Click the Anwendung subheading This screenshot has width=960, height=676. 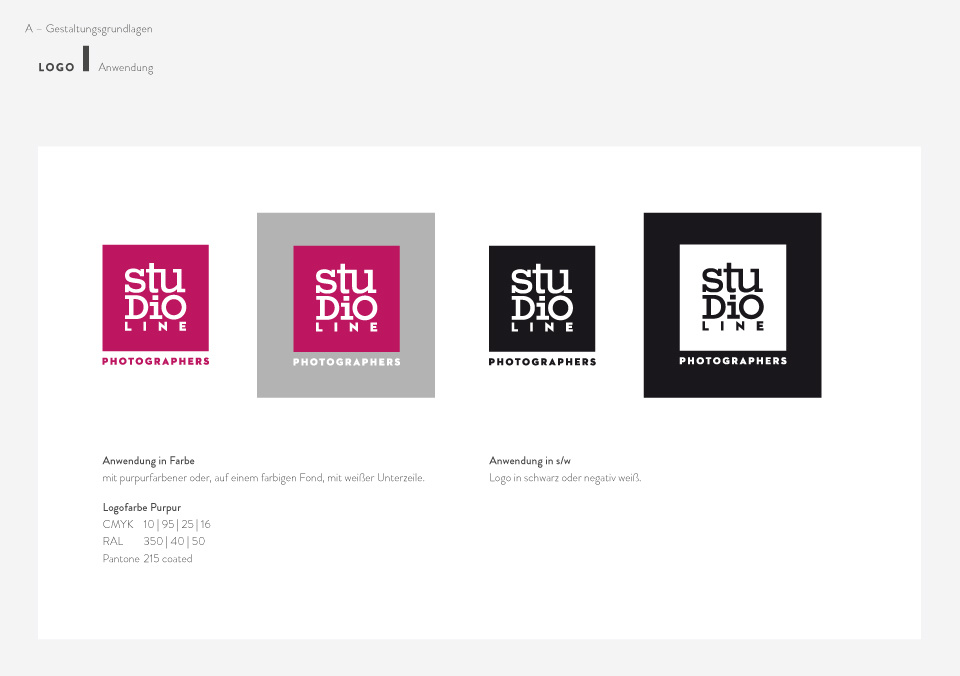point(126,67)
